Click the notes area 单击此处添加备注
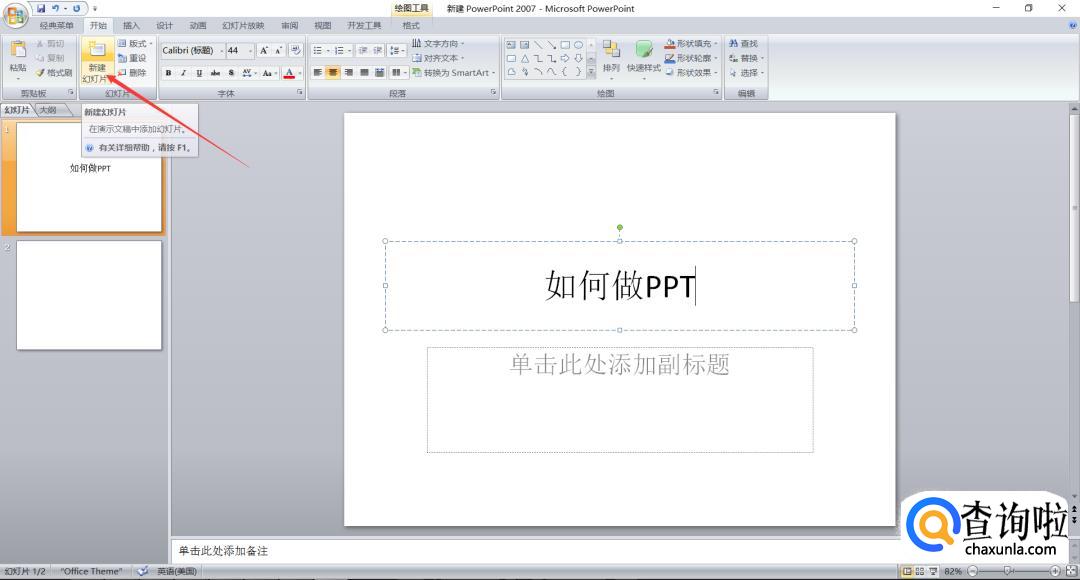 tap(223, 551)
